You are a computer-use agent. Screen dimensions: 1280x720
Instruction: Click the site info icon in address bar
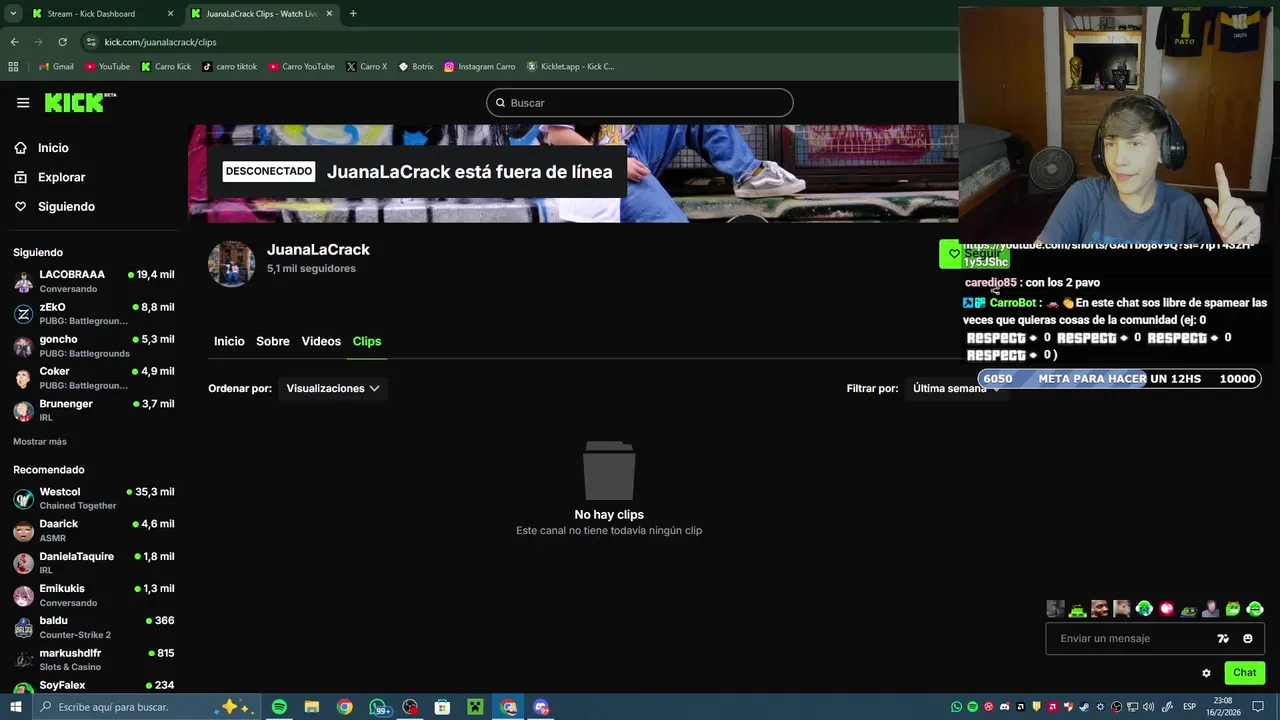pos(91,42)
